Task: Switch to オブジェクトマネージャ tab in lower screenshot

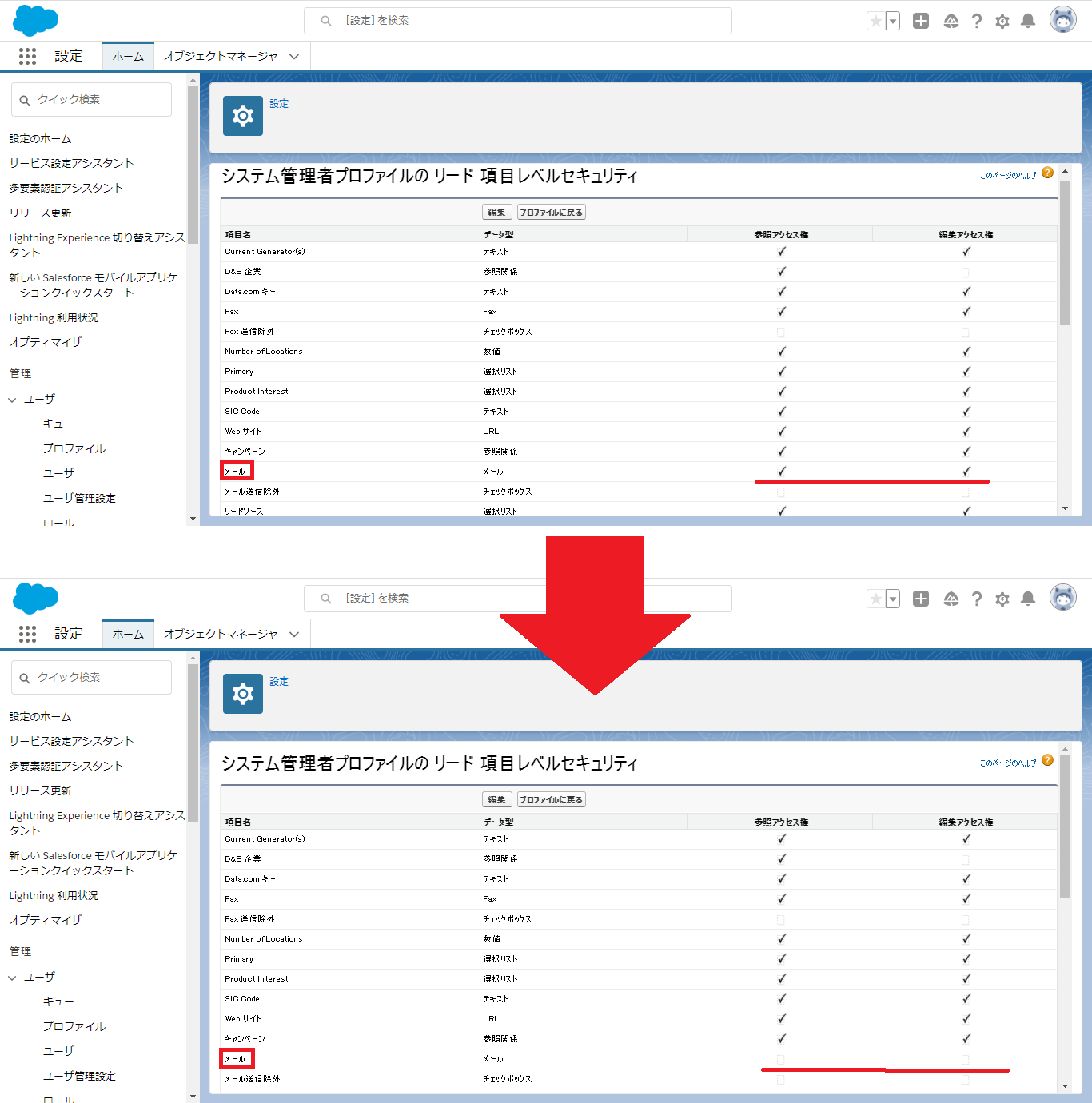Action: tap(221, 634)
